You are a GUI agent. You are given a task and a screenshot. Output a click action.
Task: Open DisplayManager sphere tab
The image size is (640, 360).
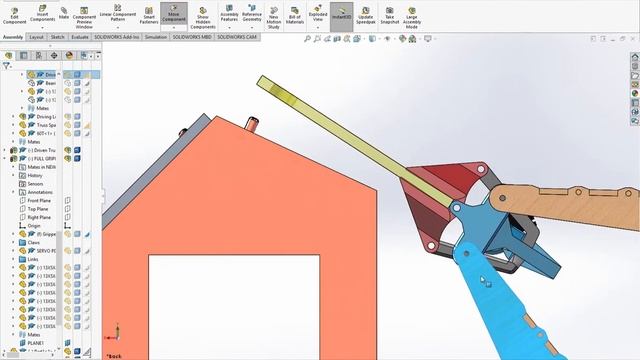(69, 55)
